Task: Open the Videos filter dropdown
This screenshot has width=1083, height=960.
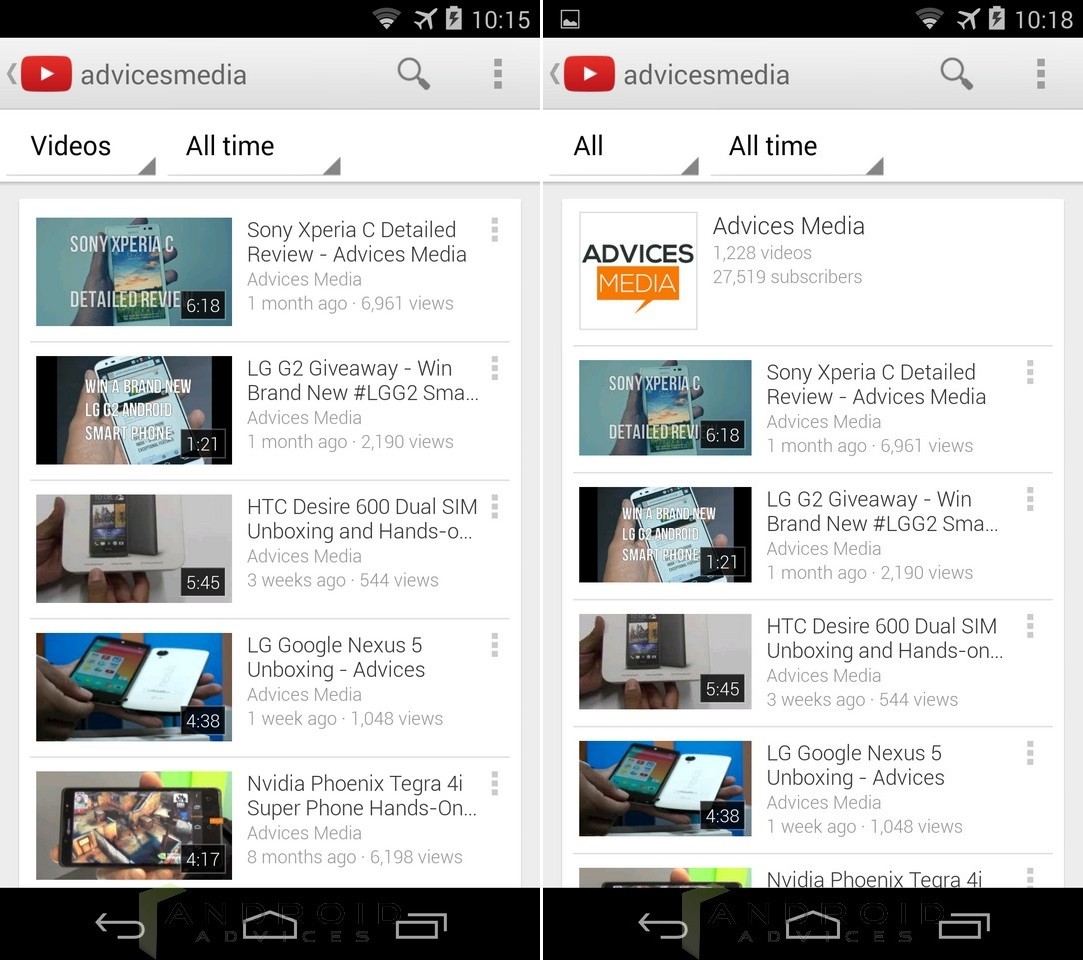Action: (81, 147)
